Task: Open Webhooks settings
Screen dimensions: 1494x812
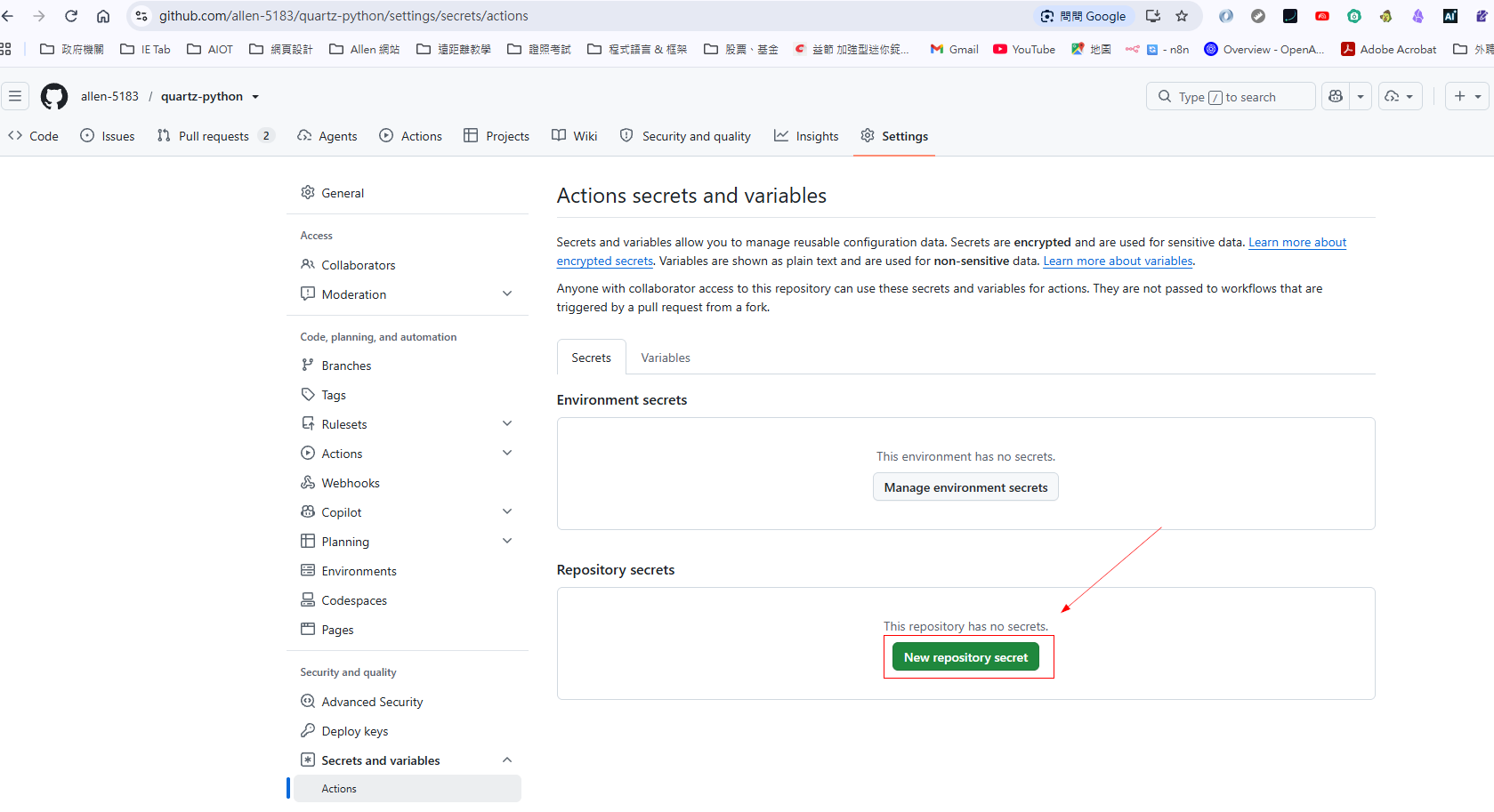Action: (x=408, y=483)
